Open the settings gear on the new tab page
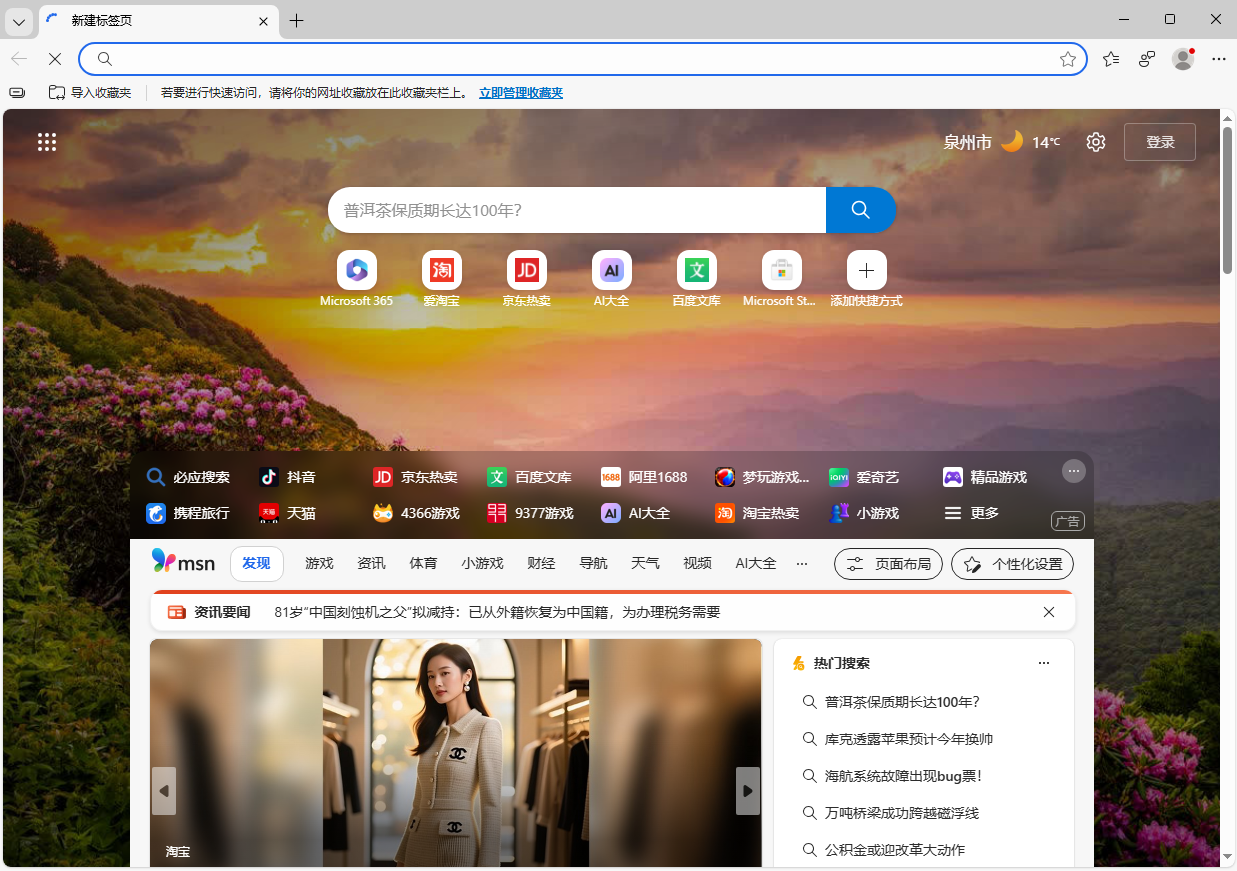Viewport: 1237px width, 871px height. coord(1095,142)
